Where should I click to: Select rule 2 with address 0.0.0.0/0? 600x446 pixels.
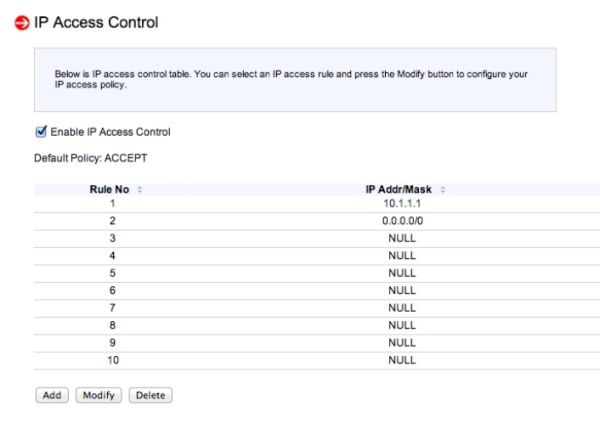(317, 221)
